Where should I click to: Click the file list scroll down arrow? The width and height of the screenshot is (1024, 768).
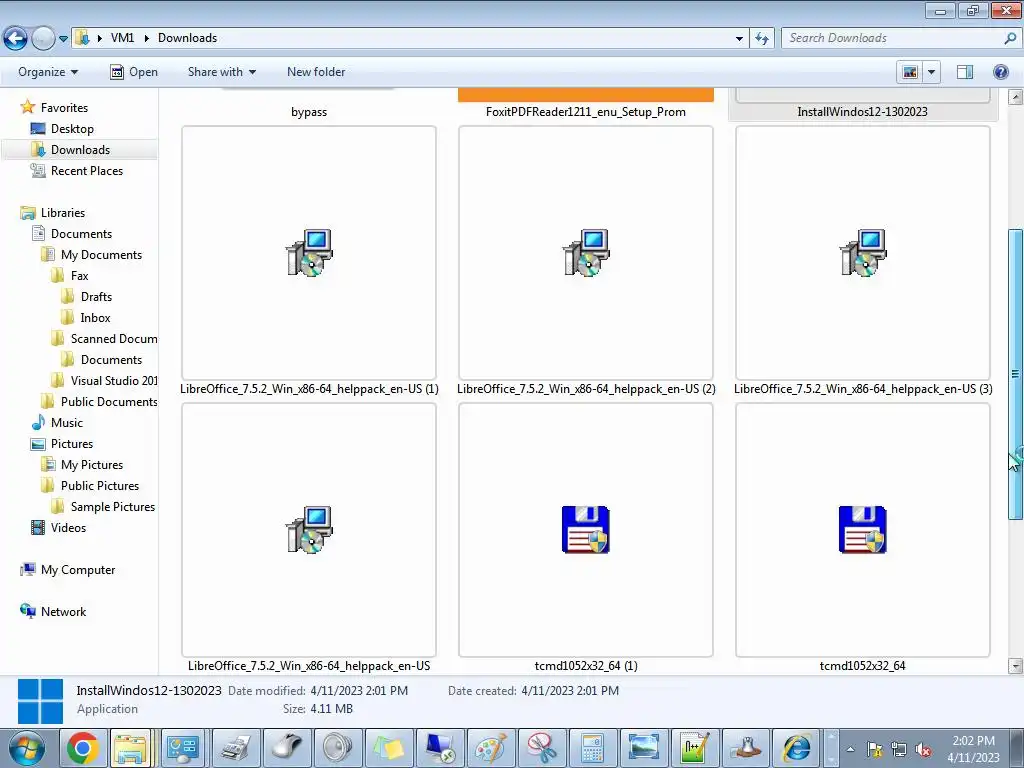pos(1015,666)
